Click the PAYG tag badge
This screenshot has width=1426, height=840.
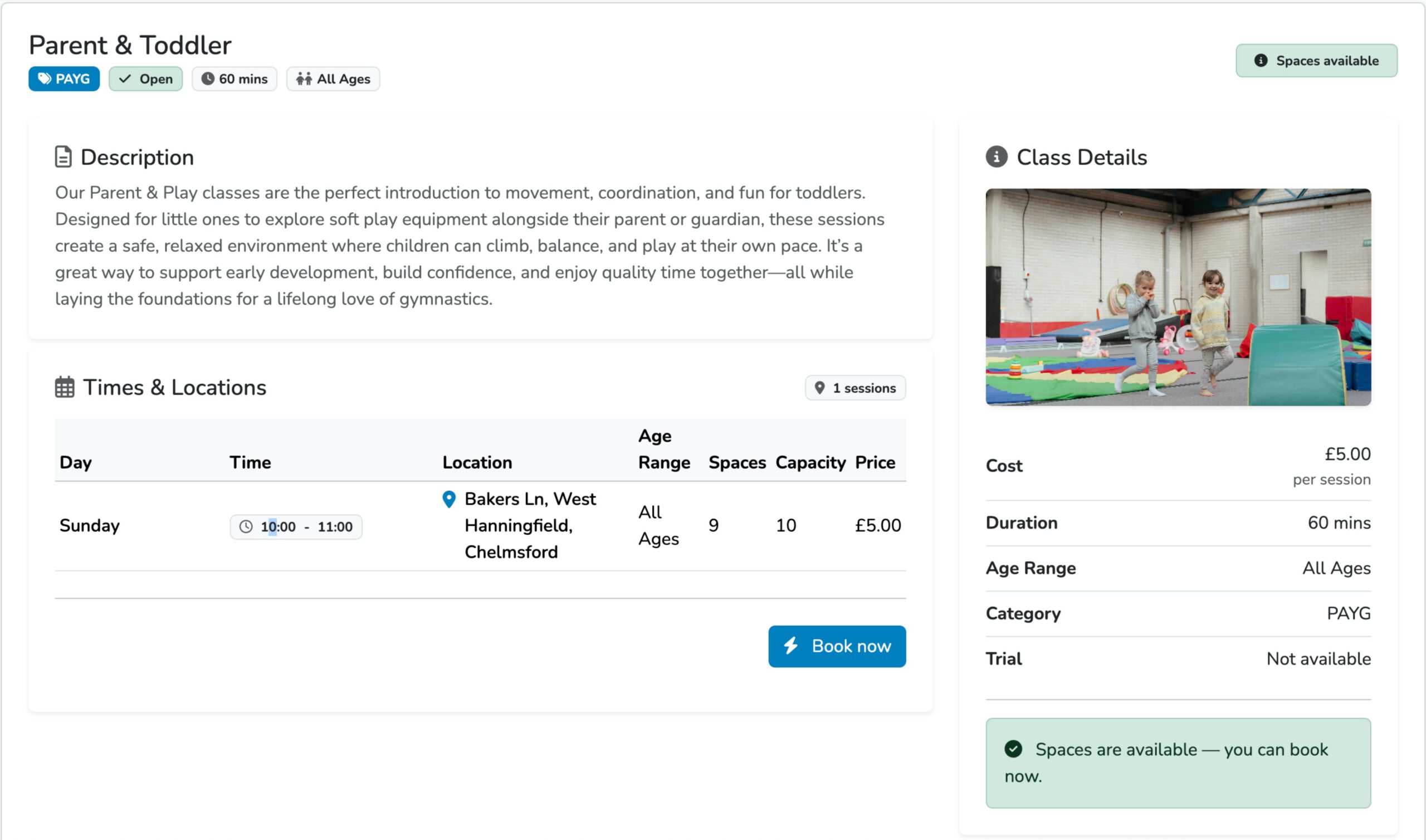coord(64,79)
